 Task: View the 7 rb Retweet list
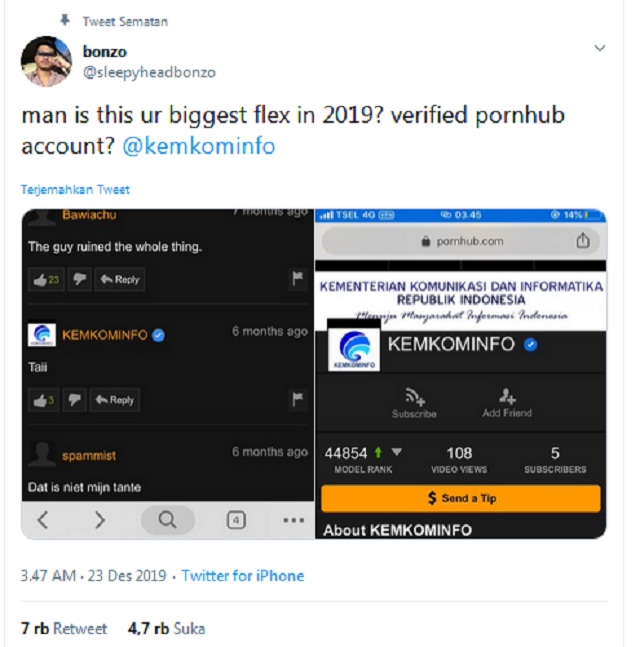tap(64, 628)
